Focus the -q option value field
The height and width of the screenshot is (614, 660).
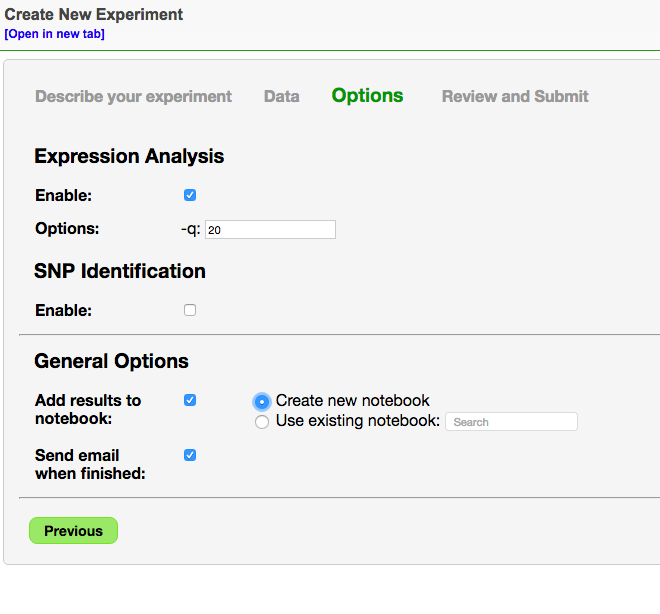270,230
